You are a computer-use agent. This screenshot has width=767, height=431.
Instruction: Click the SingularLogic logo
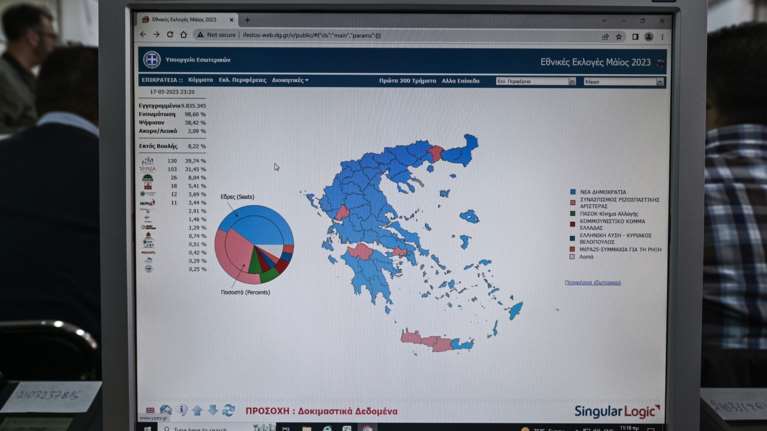(x=617, y=411)
